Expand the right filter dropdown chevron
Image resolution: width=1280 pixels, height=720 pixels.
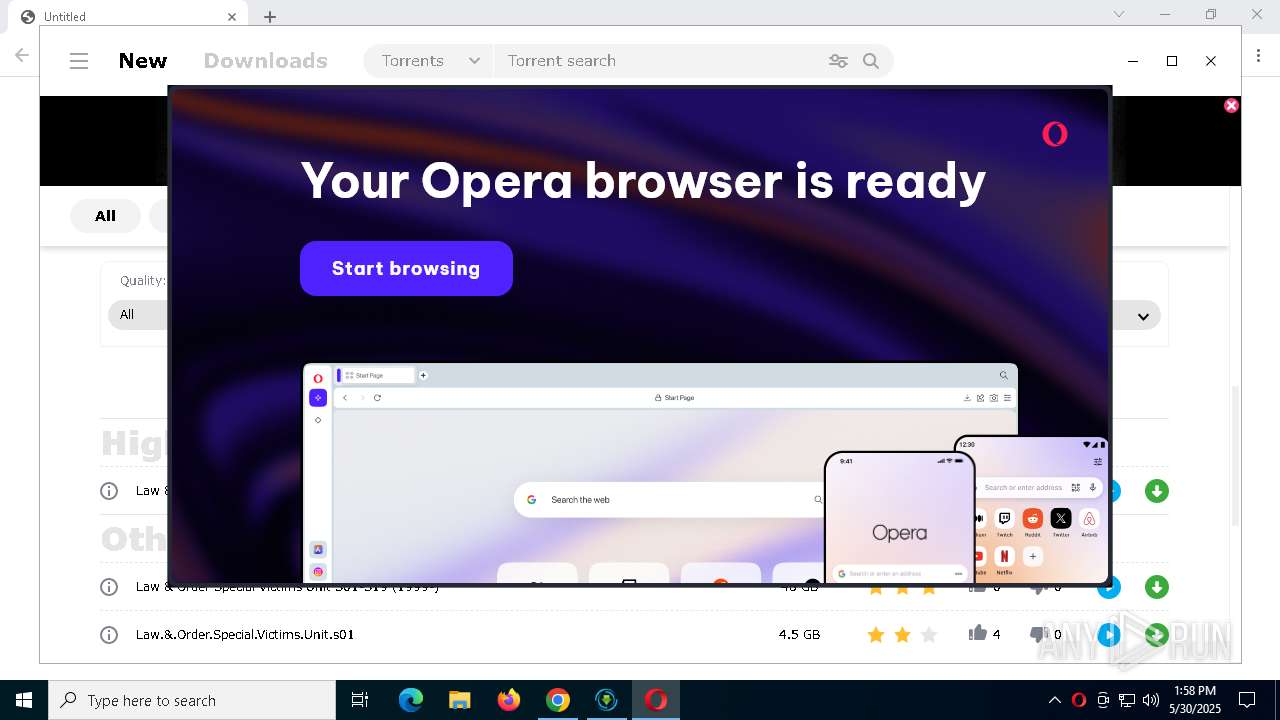pyautogui.click(x=1143, y=316)
